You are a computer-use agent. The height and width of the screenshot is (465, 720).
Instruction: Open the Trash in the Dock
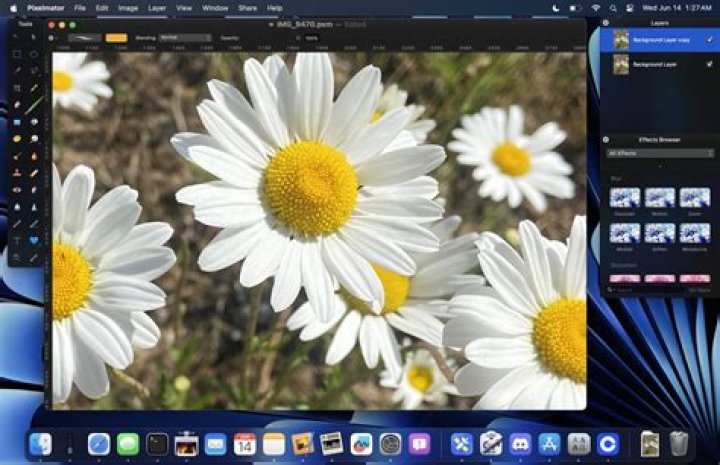click(x=679, y=444)
